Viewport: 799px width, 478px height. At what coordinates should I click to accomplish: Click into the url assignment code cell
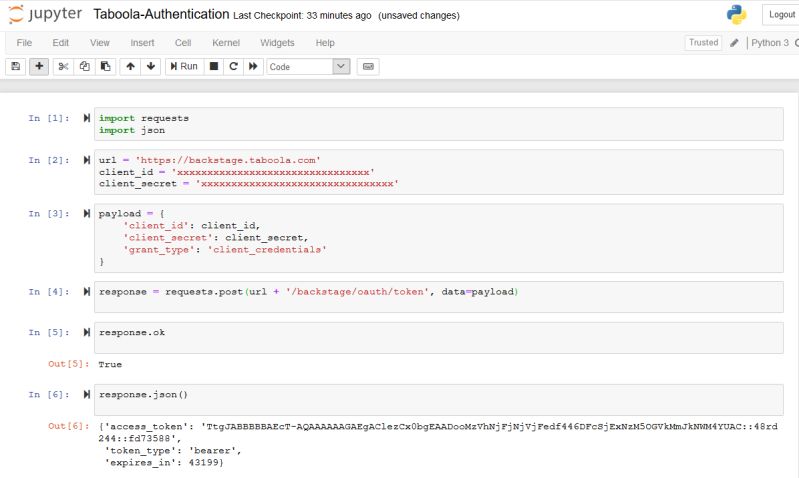tap(439, 172)
